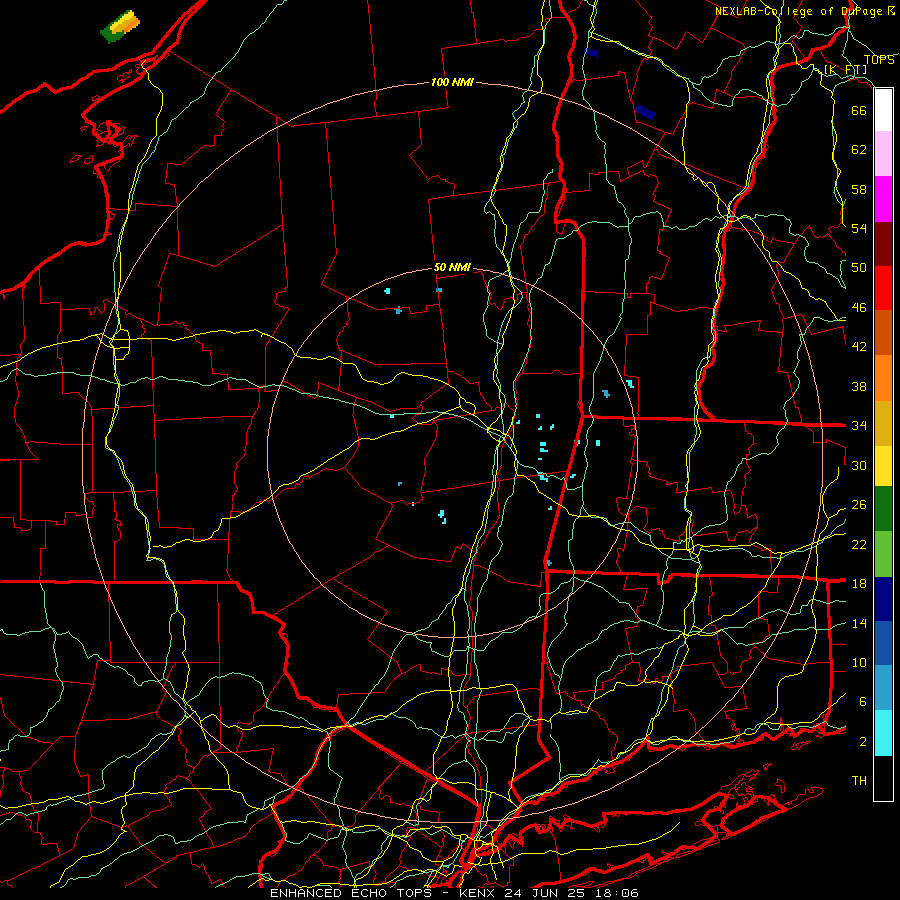Click the 14 legend value
Viewport: 900px width, 900px height.
pos(859,623)
